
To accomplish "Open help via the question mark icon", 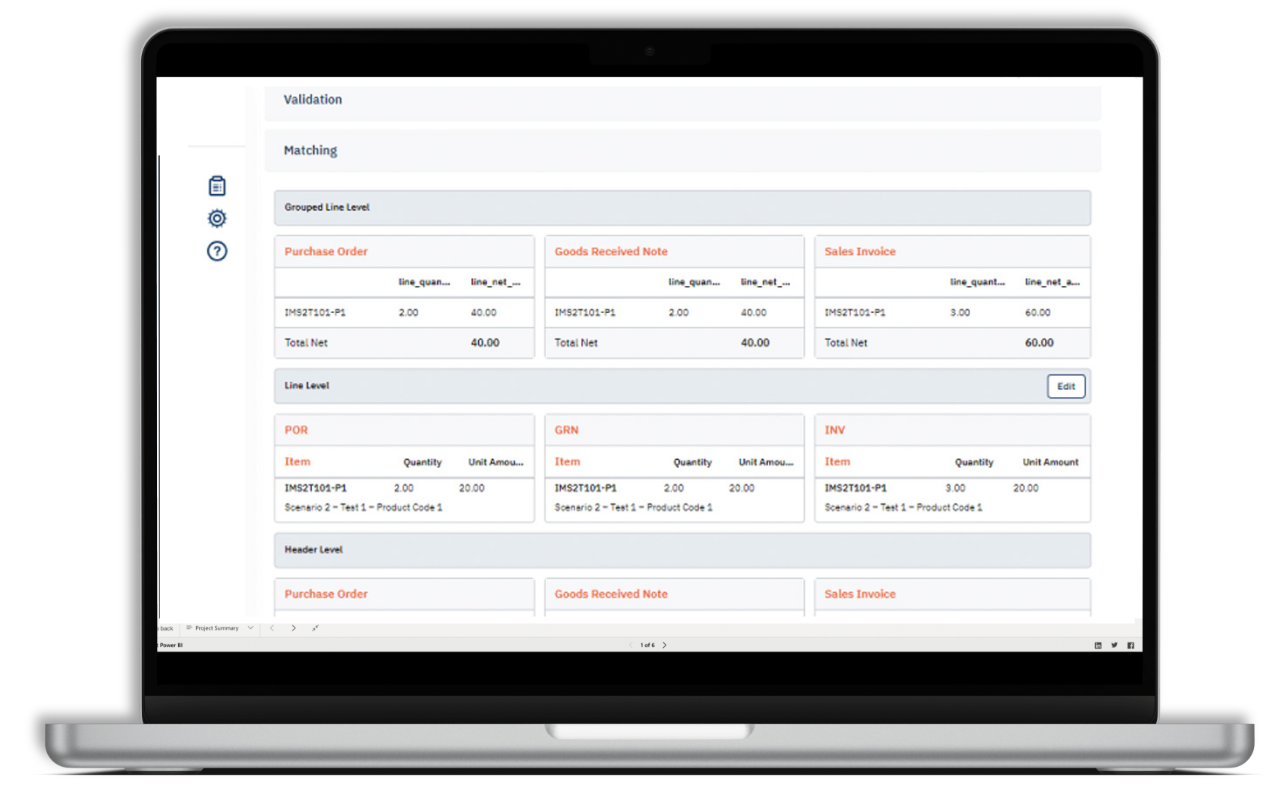I will point(216,251).
